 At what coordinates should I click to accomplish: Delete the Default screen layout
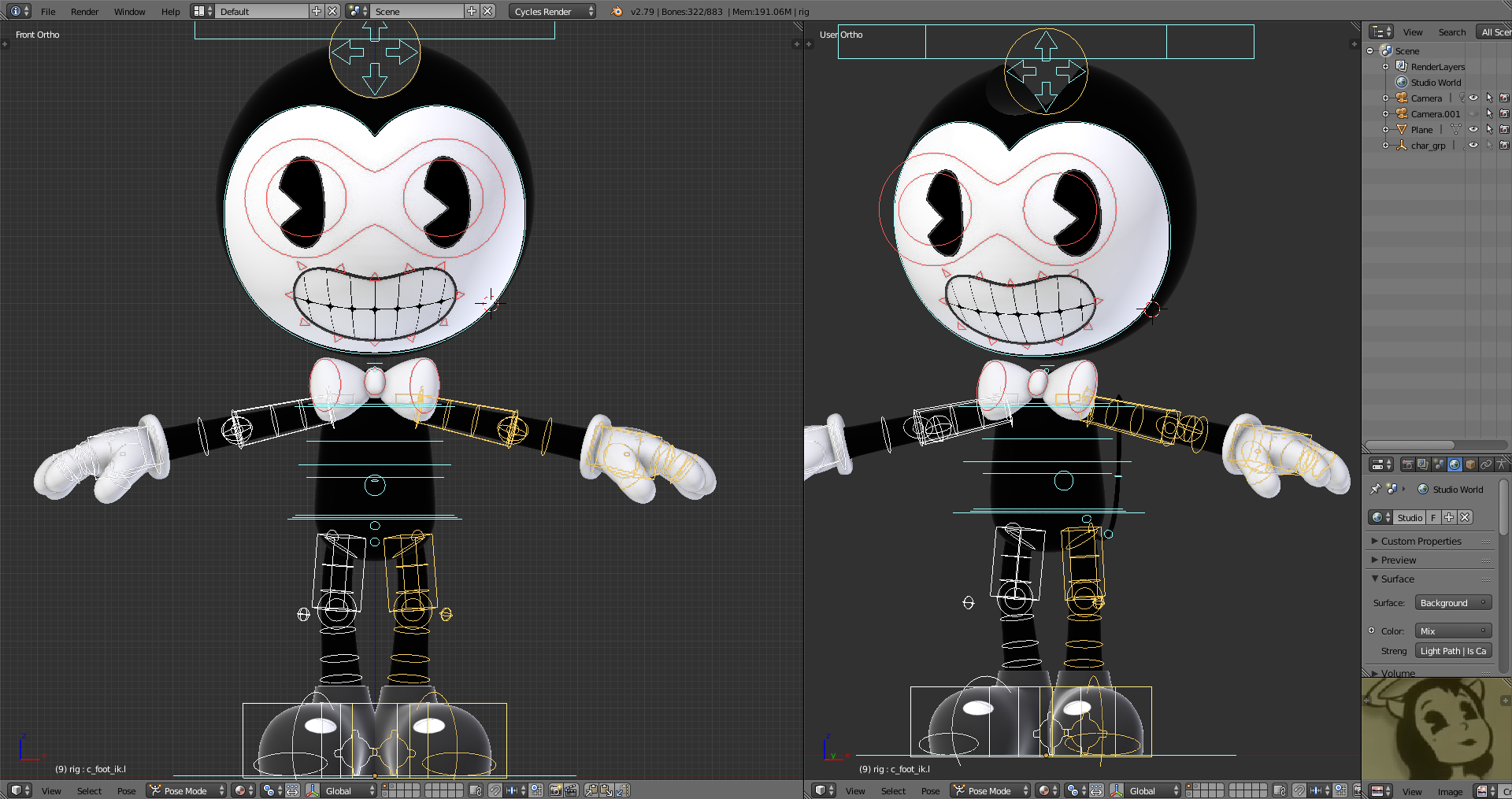click(x=332, y=11)
